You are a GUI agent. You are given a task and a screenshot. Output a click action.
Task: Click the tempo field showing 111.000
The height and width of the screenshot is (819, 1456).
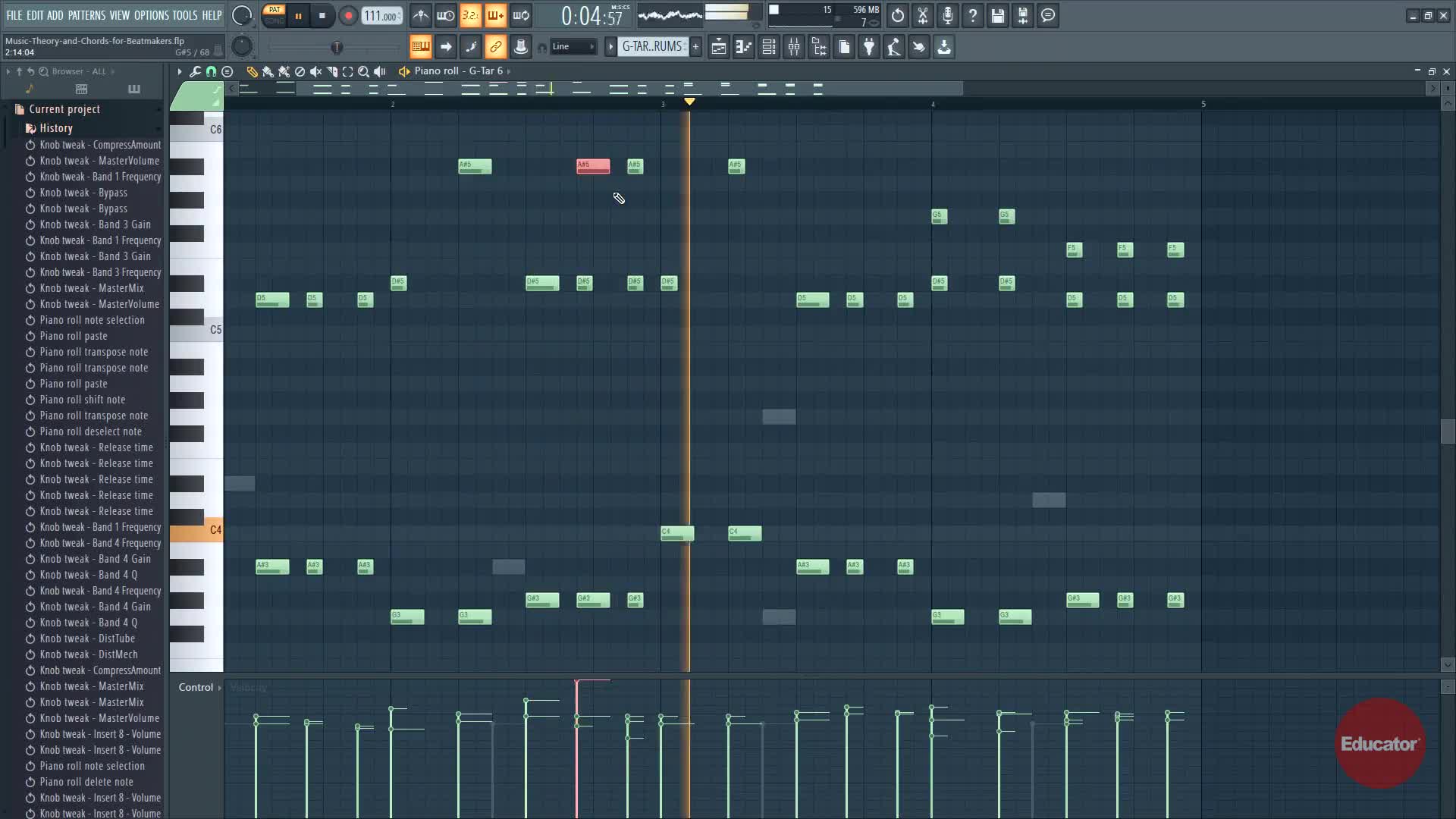point(381,15)
